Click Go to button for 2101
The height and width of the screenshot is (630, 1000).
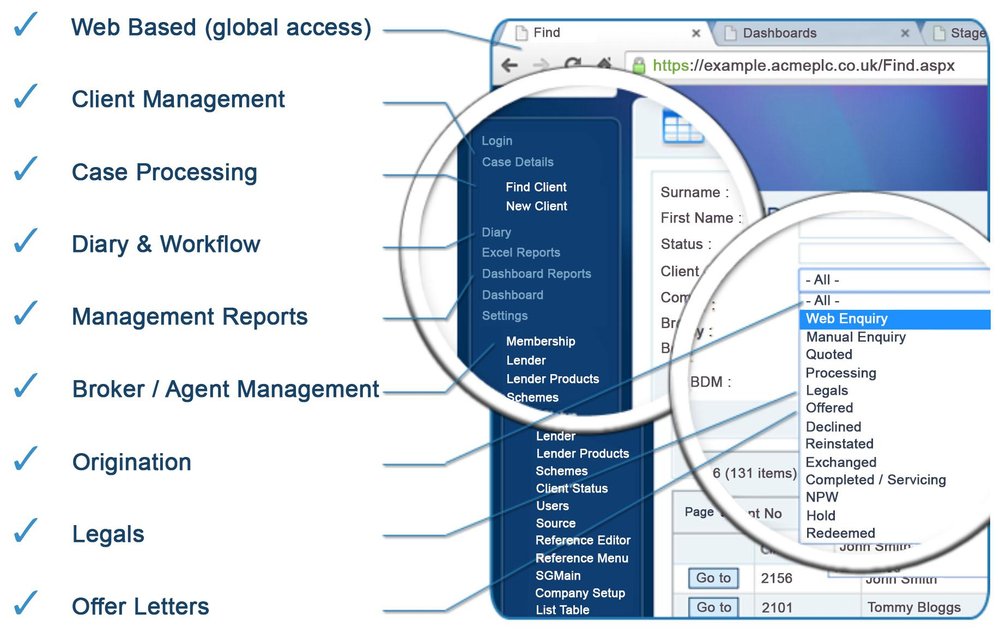(713, 607)
